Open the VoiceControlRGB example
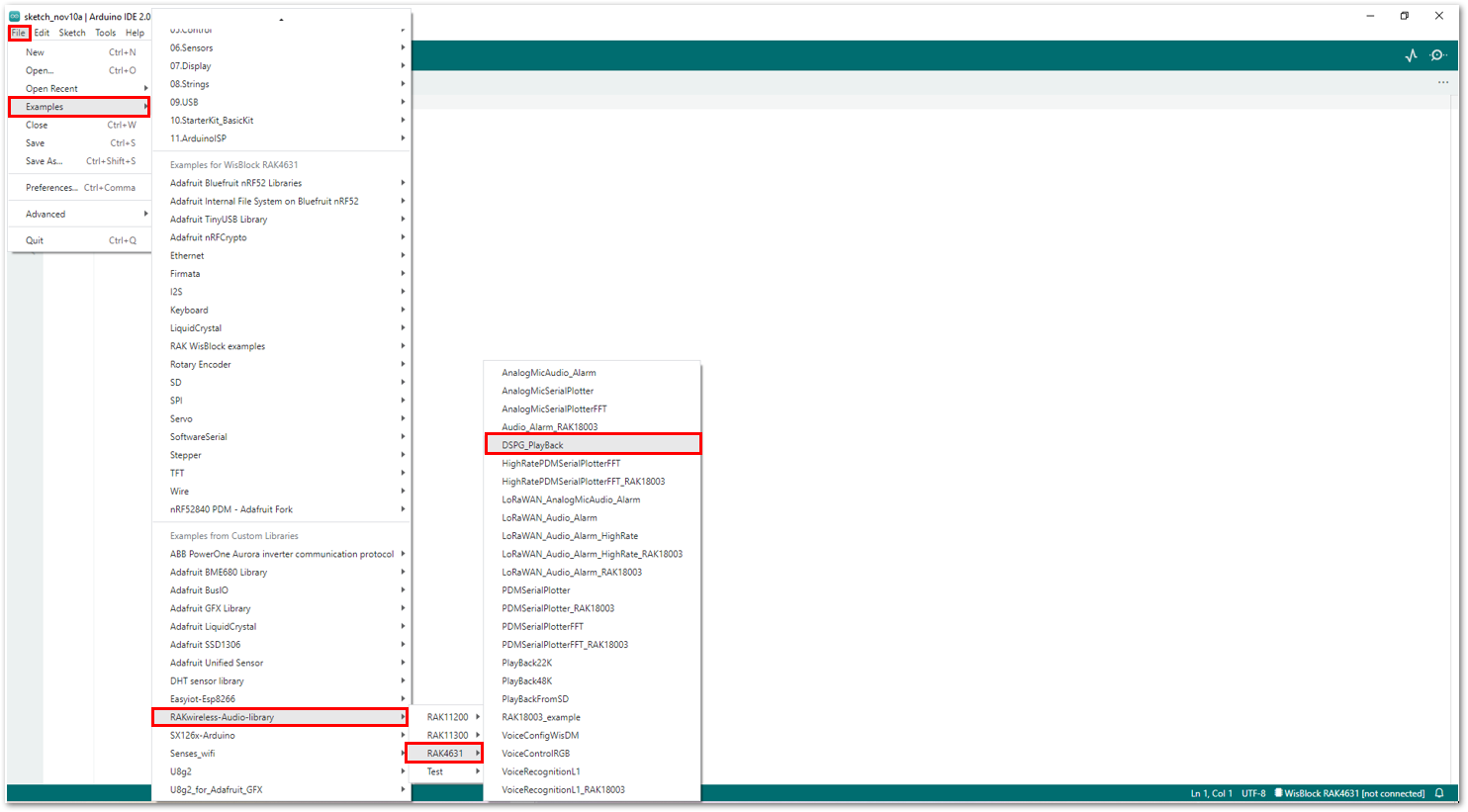The width and height of the screenshot is (1468, 812). (x=593, y=754)
